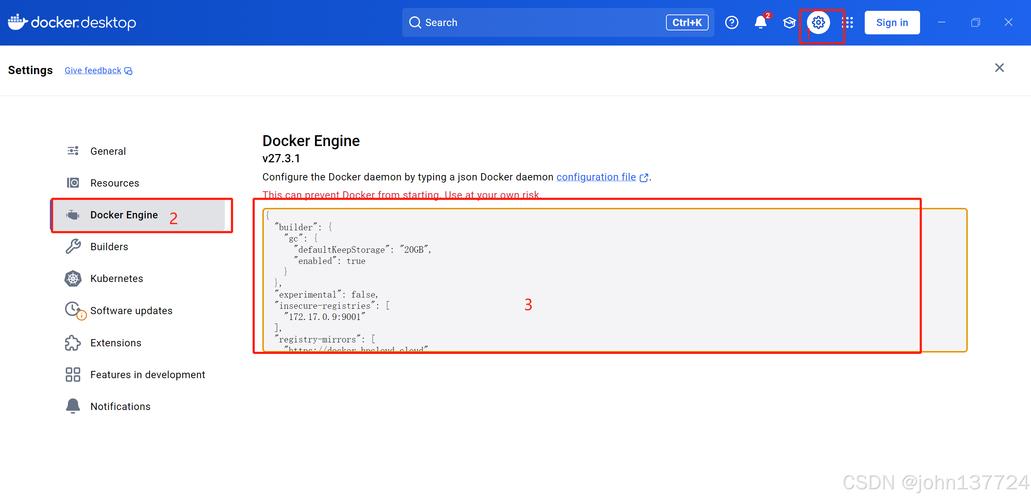1031x500 pixels.
Task: Click the Docker Engine heading
Action: 311,141
